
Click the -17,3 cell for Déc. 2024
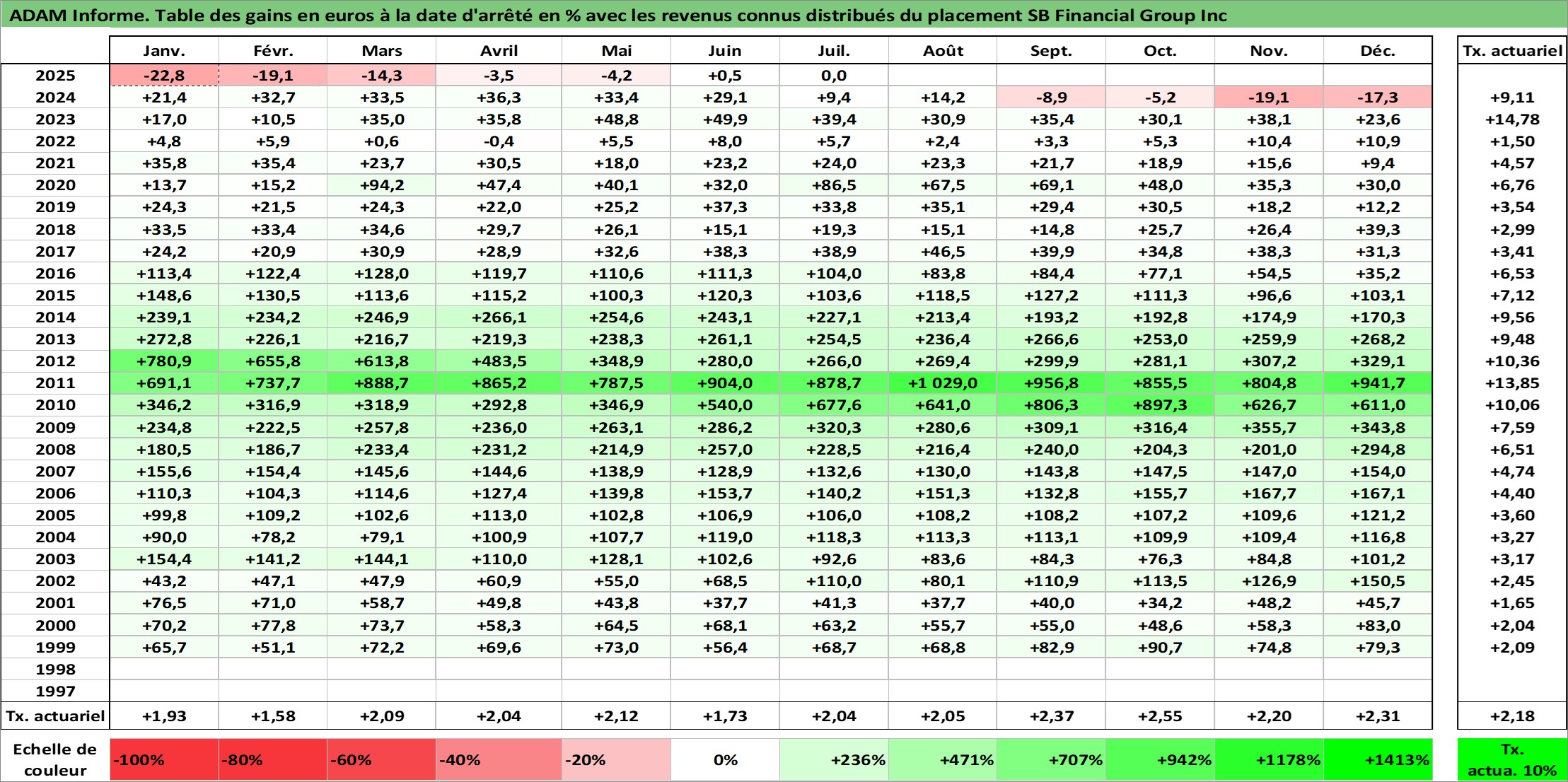(x=1378, y=97)
